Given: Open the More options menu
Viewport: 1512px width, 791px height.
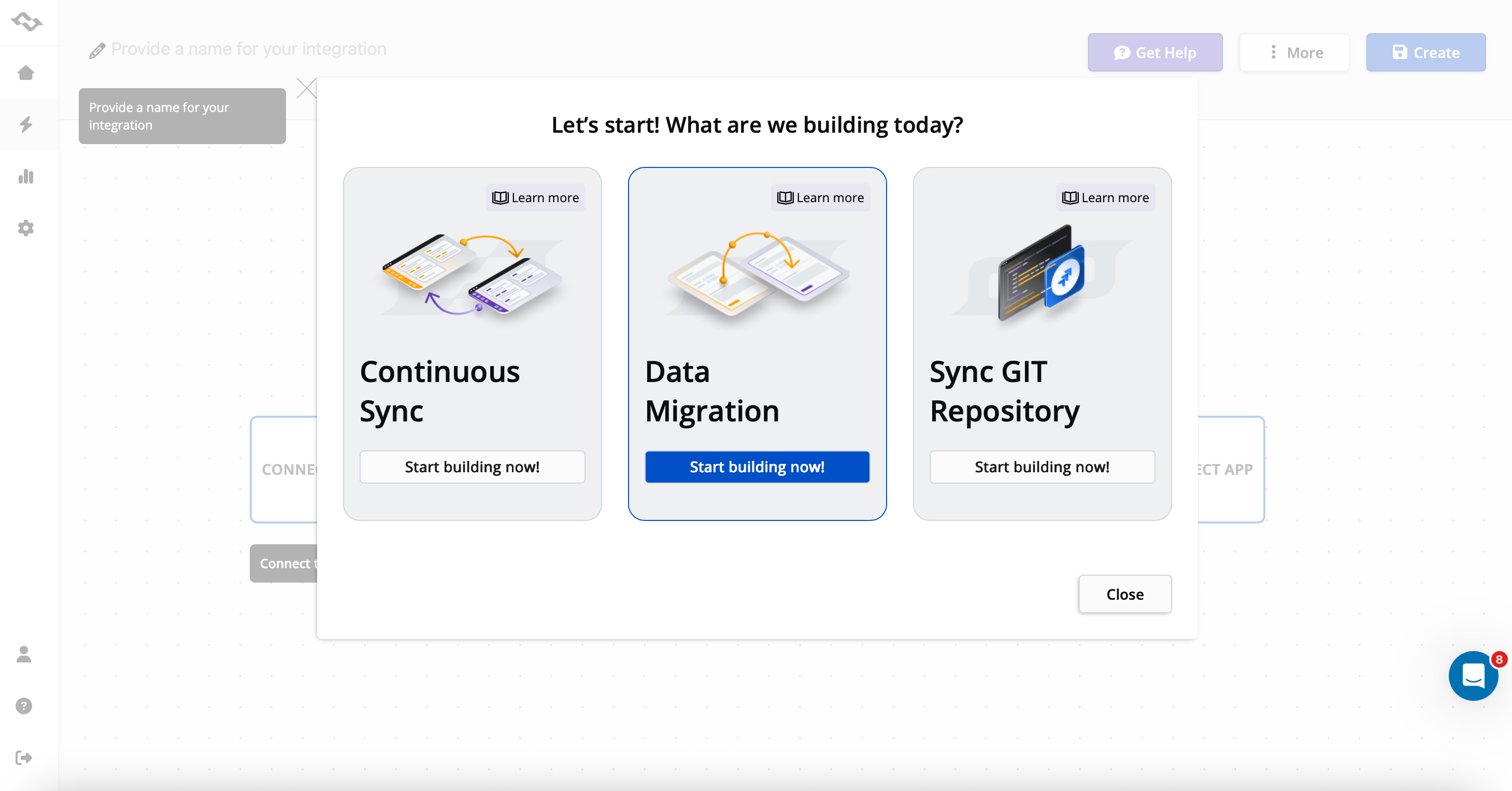Looking at the screenshot, I should (x=1294, y=53).
